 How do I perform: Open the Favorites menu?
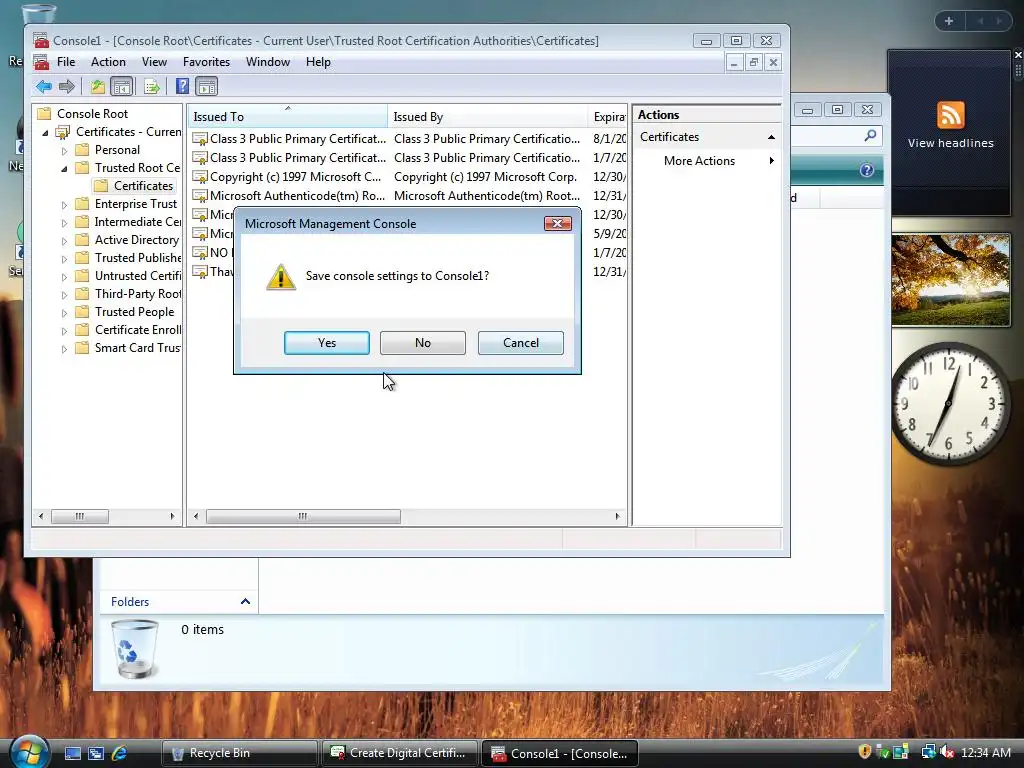206,62
